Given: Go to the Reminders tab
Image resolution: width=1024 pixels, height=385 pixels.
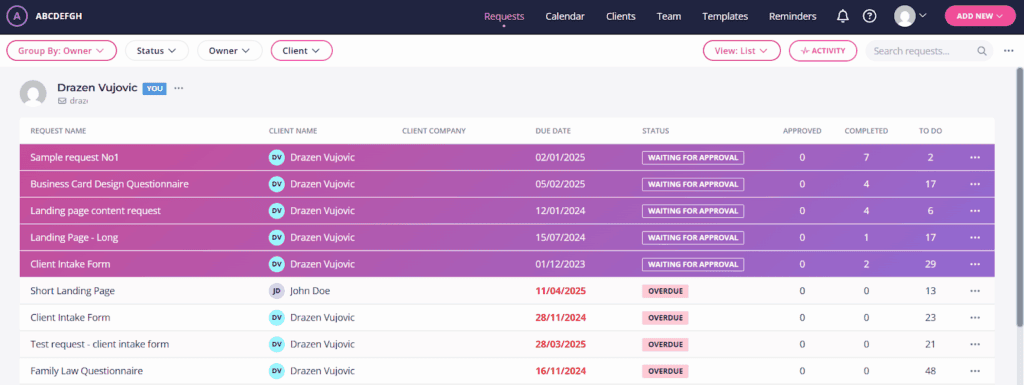Looking at the screenshot, I should tap(792, 16).
